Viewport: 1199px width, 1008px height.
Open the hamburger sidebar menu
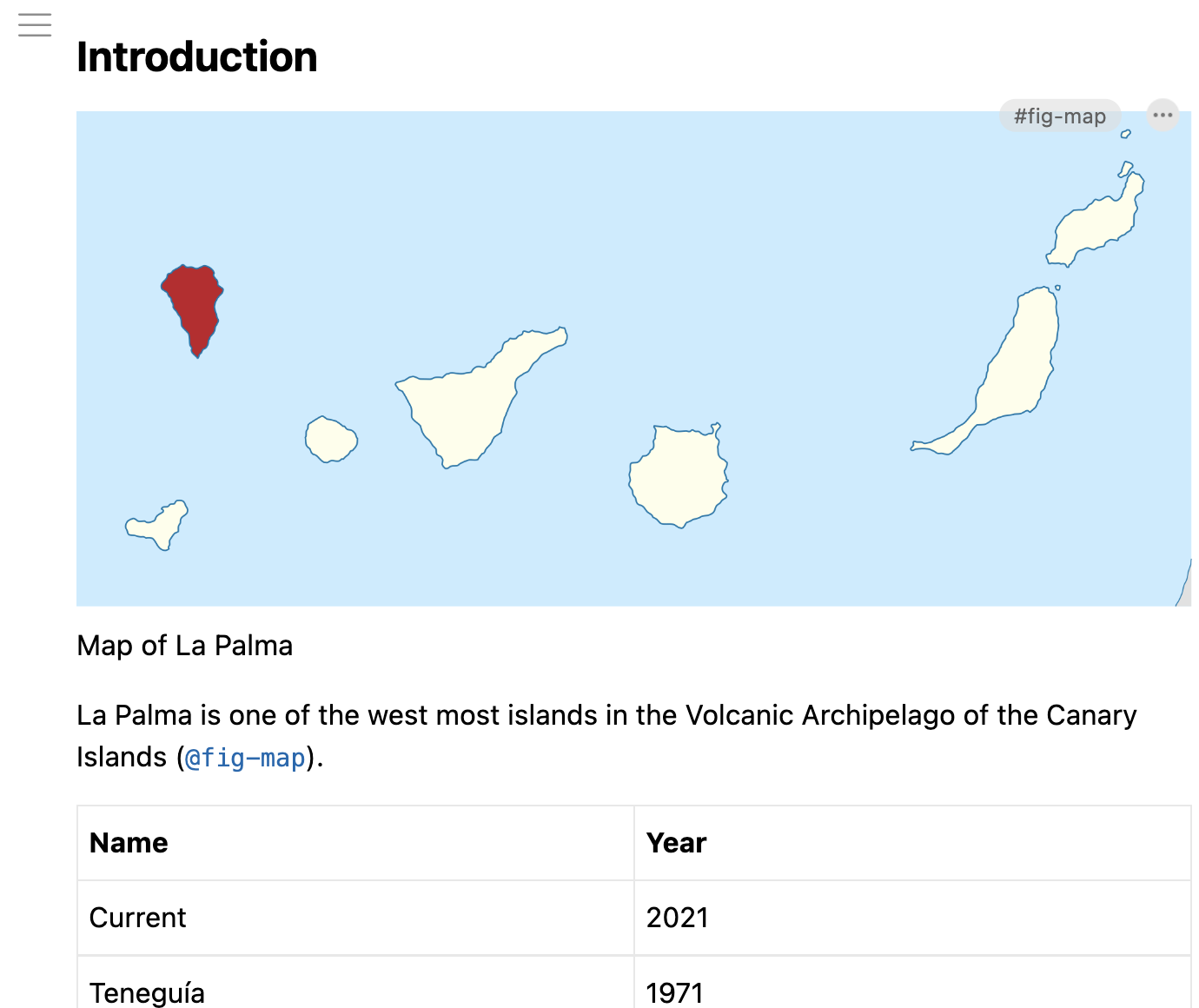pyautogui.click(x=35, y=25)
